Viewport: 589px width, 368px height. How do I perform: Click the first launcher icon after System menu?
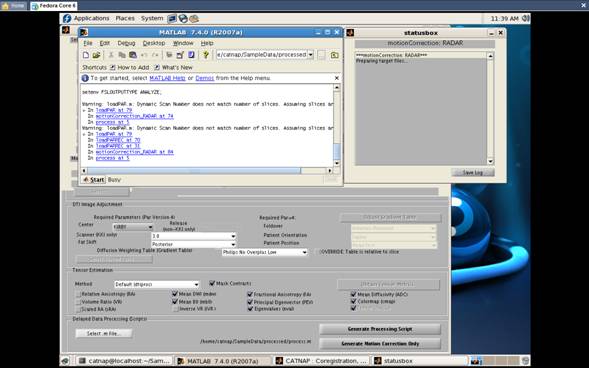(x=172, y=18)
